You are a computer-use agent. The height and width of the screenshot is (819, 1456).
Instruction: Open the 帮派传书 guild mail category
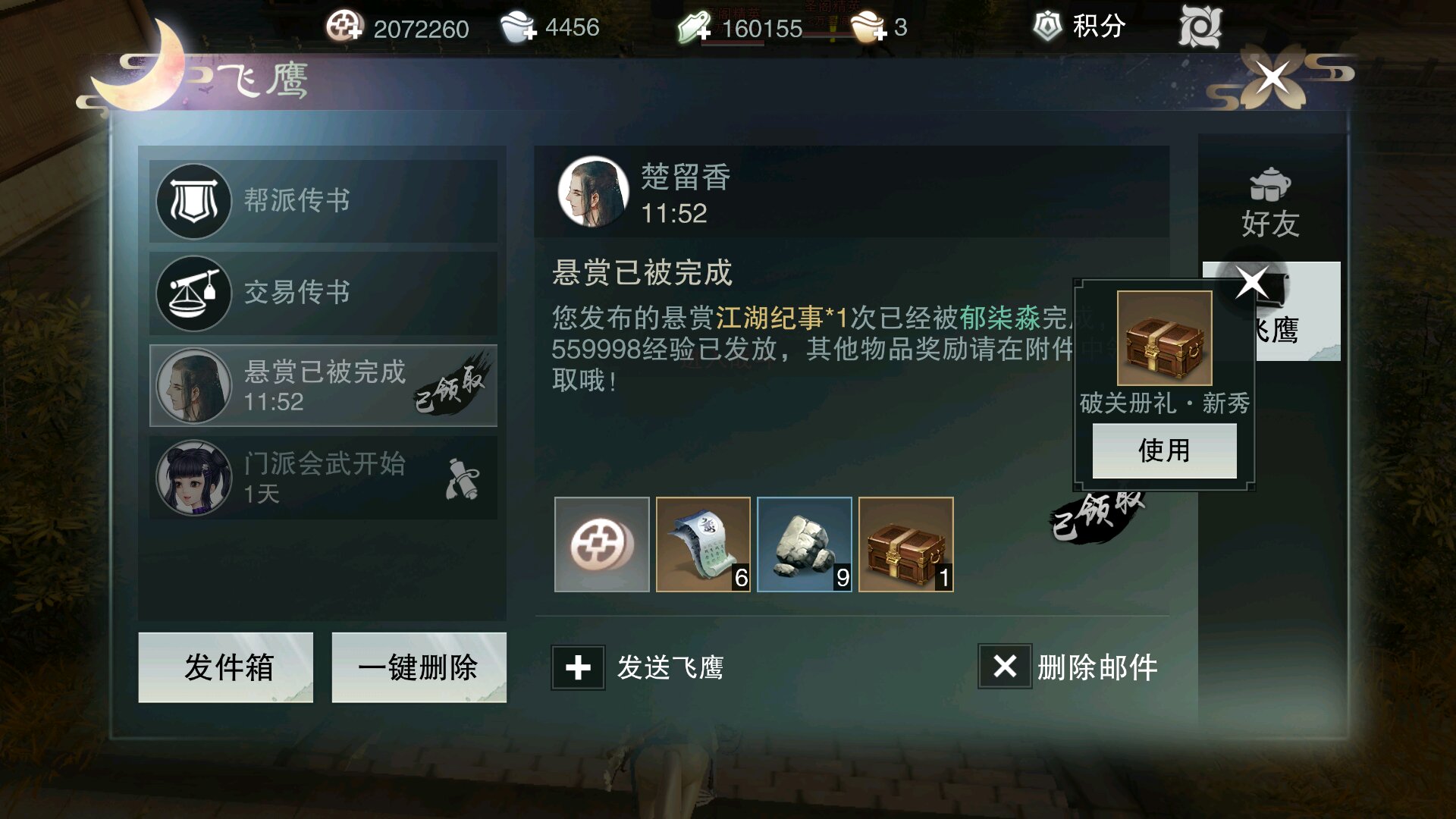[x=323, y=201]
